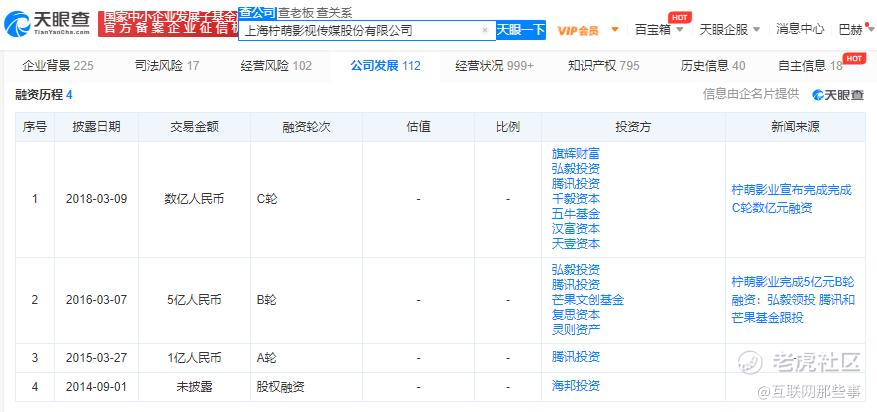Select date cell 2015-03-27
877x412 pixels.
tap(96, 358)
